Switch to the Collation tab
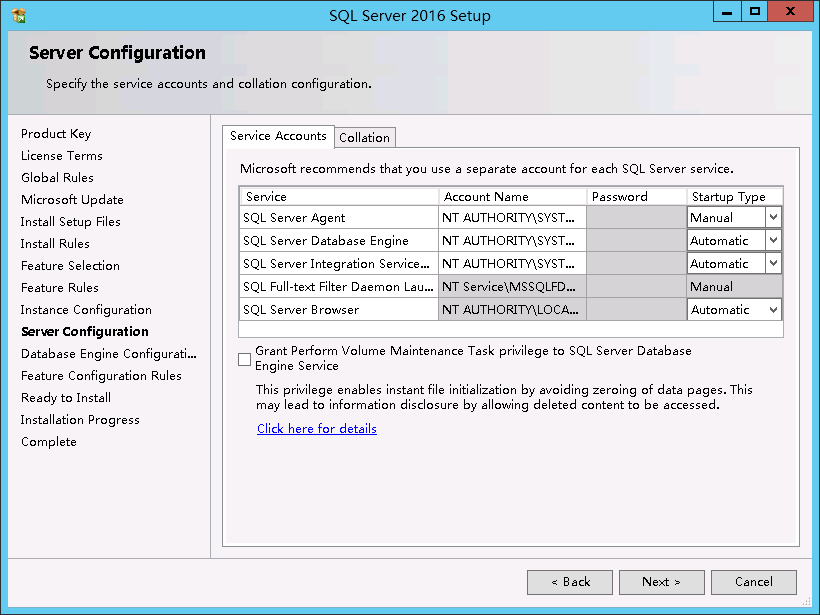 tap(365, 138)
